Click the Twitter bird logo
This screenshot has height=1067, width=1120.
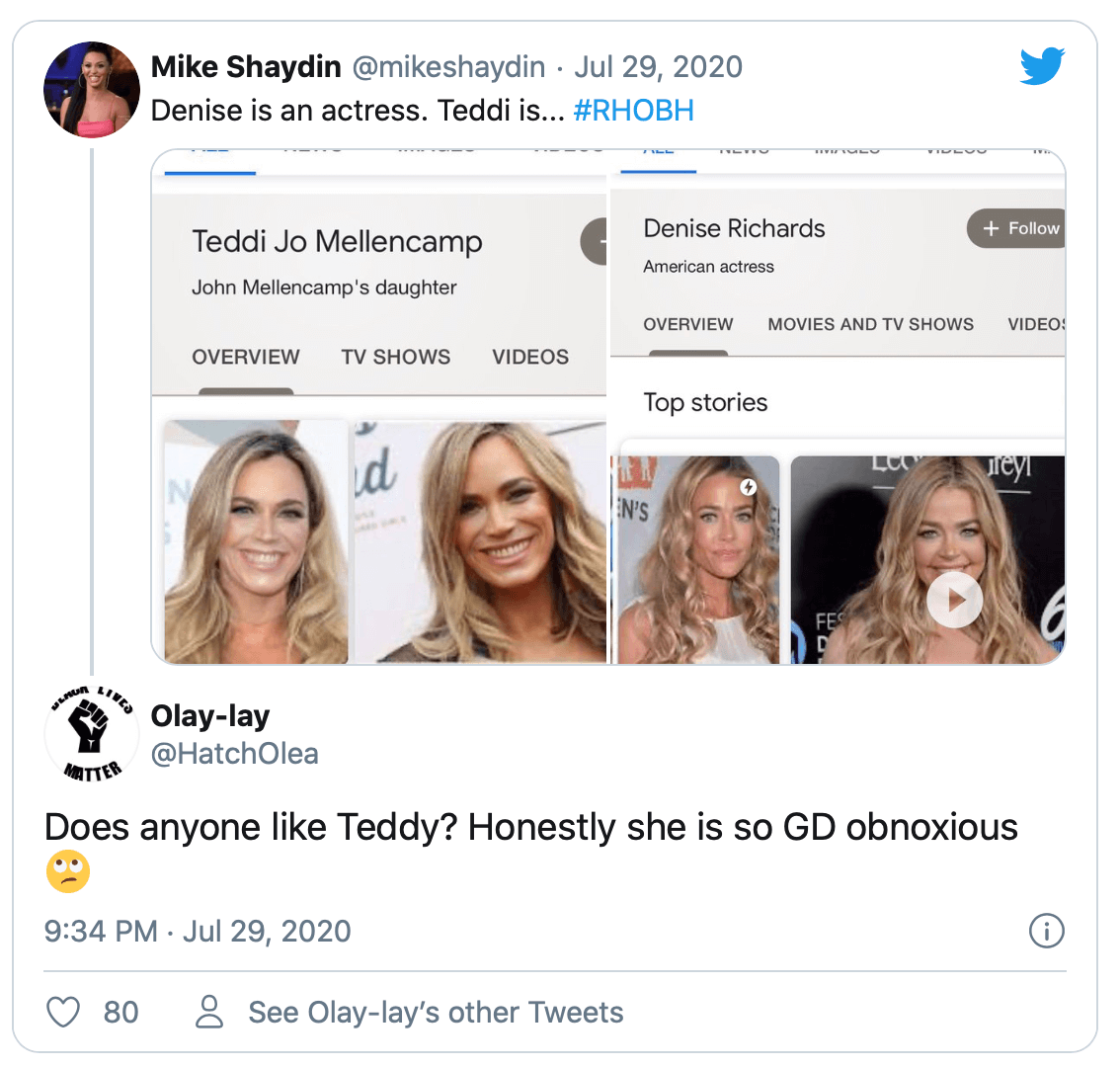coord(1042,67)
